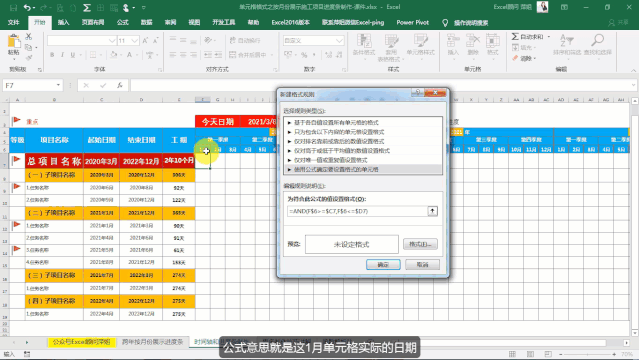Image resolution: width=639 pixels, height=360 pixels.
Task: Click the Font Color letter A icon
Action: (129, 55)
